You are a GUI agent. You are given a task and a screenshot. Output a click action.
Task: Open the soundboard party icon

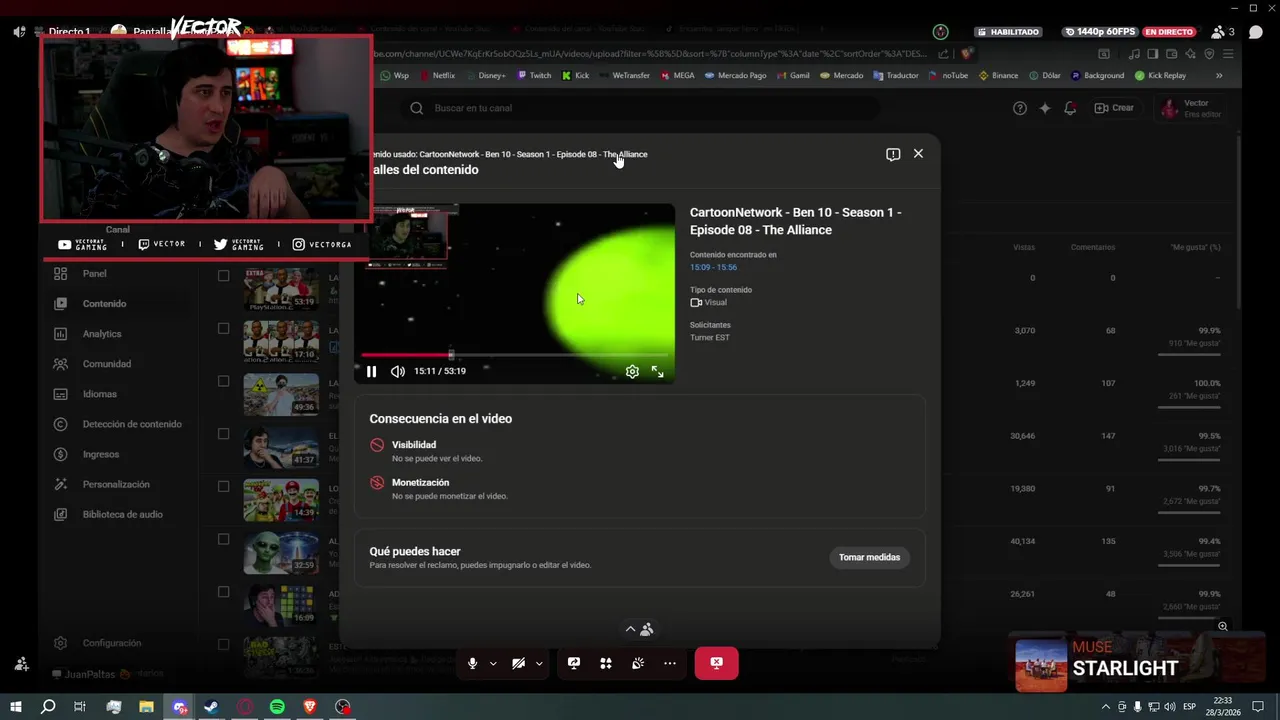[x=638, y=663]
